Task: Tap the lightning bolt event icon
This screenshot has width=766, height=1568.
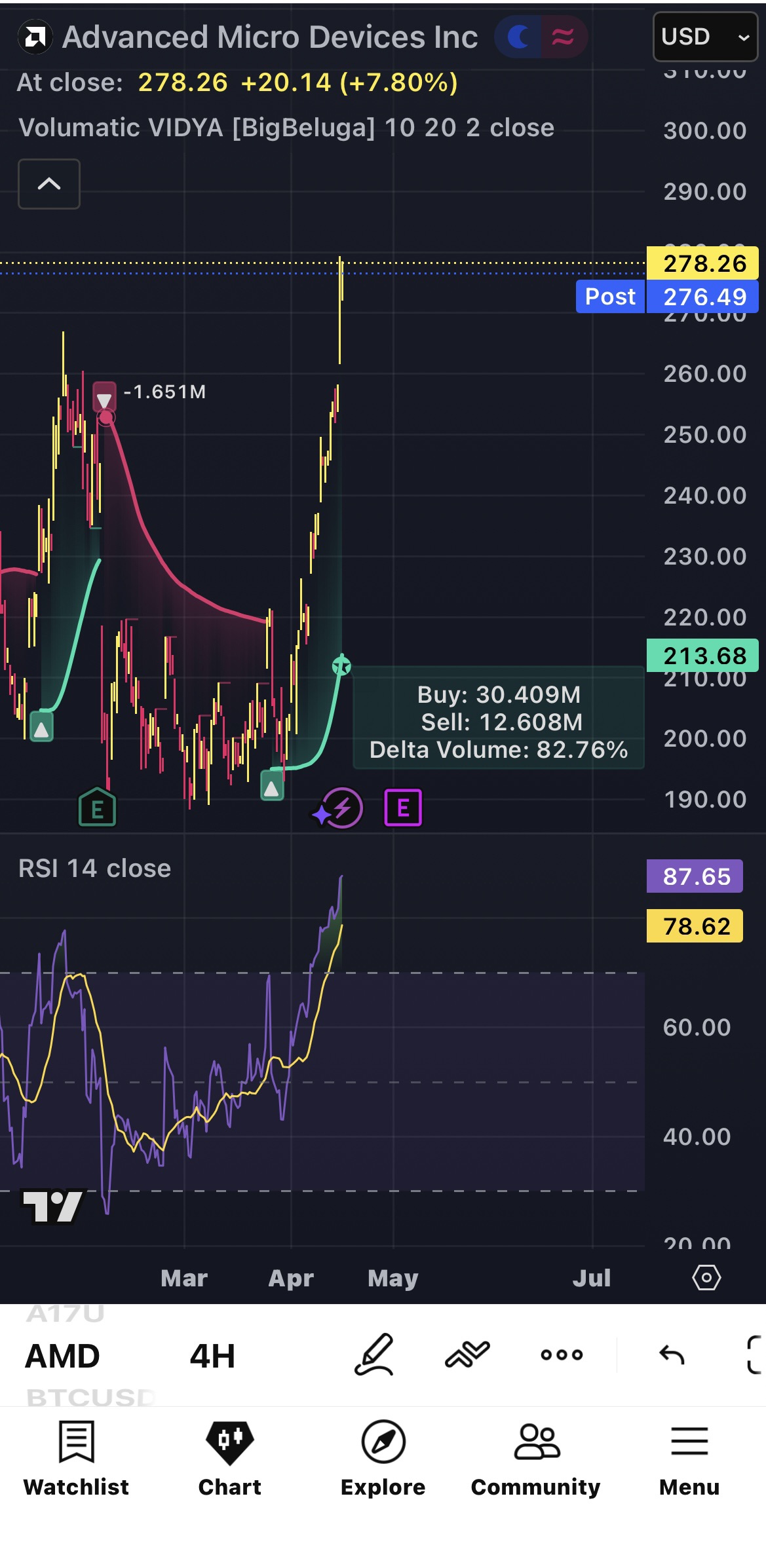Action: point(338,808)
